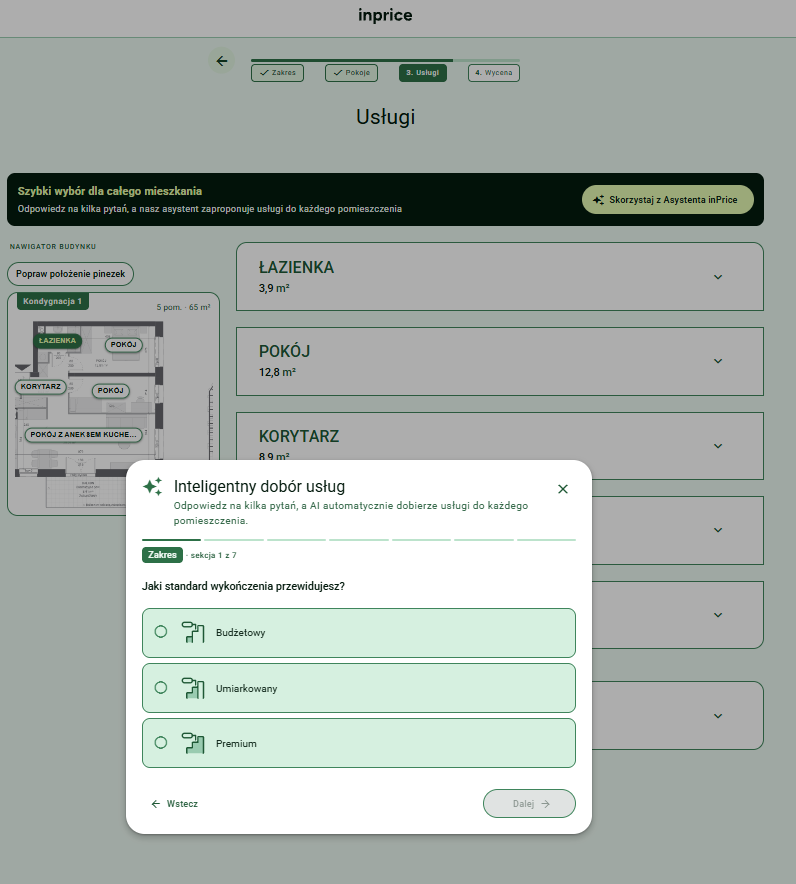The width and height of the screenshot is (796, 884).
Task: Click Skorzystaj z Asystenta inPrice button
Action: [667, 200]
